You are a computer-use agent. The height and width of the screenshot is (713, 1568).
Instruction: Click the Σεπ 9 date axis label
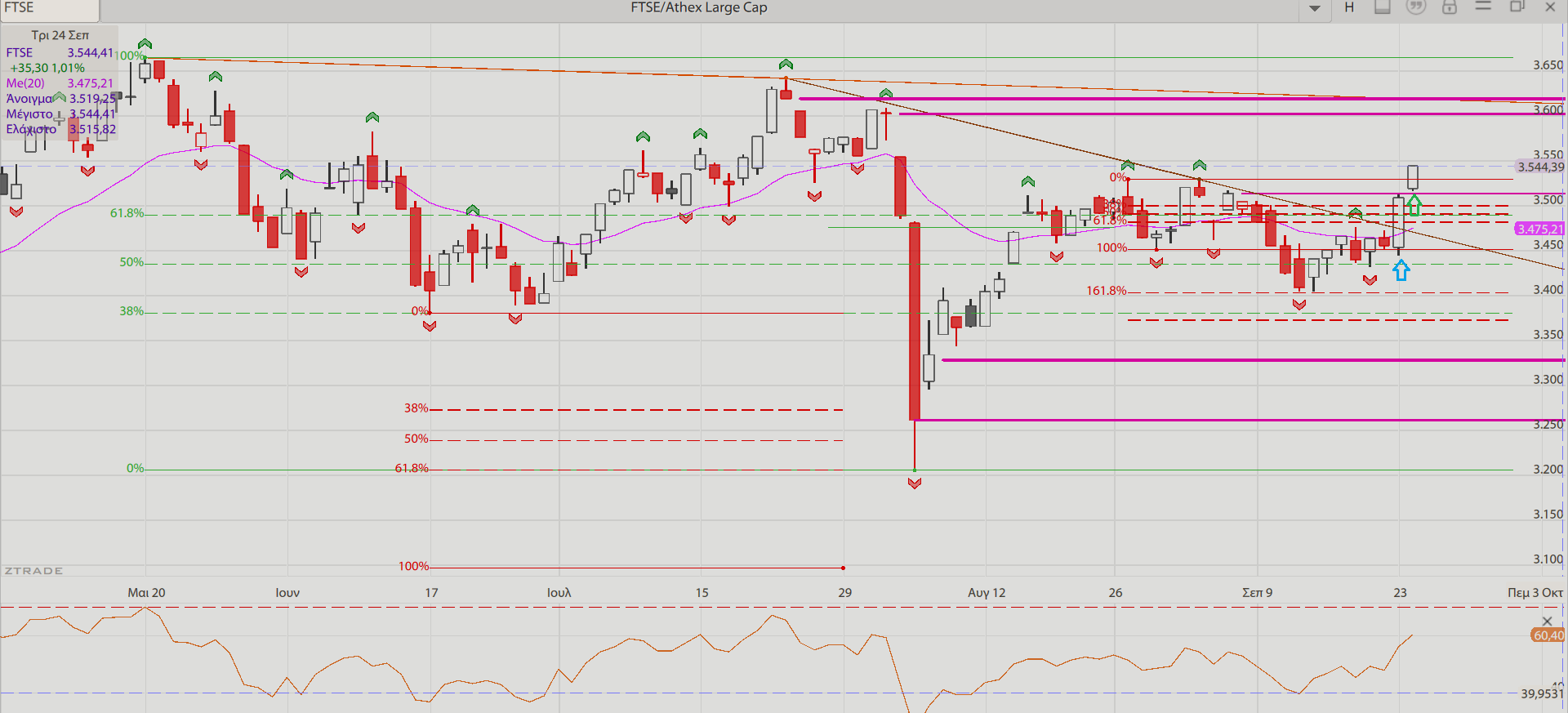click(x=1258, y=592)
